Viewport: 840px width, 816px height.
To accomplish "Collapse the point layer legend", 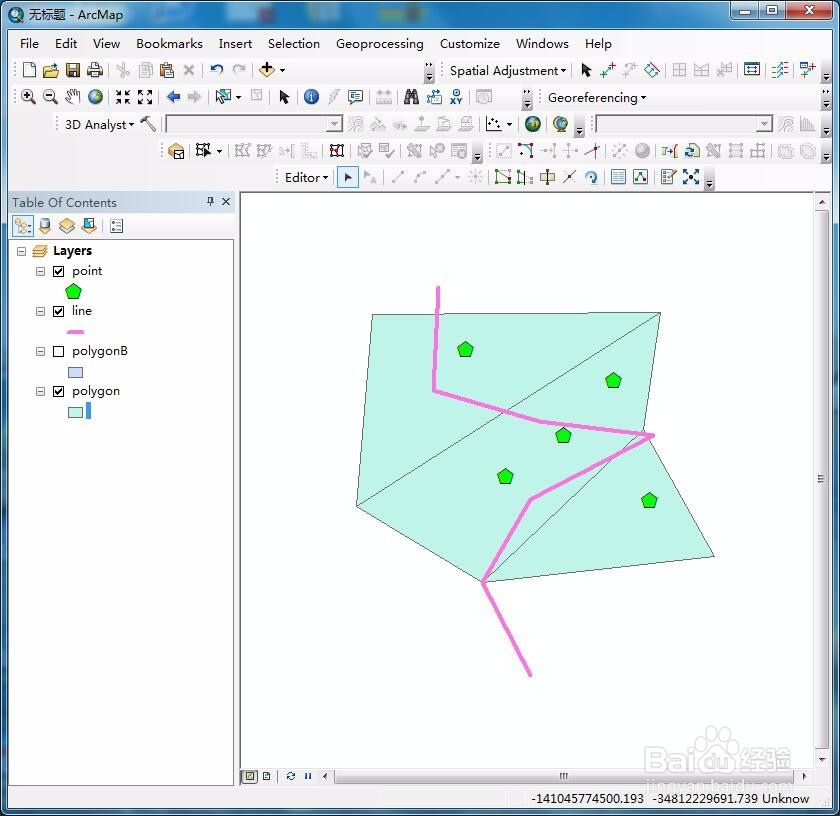I will pos(40,272).
